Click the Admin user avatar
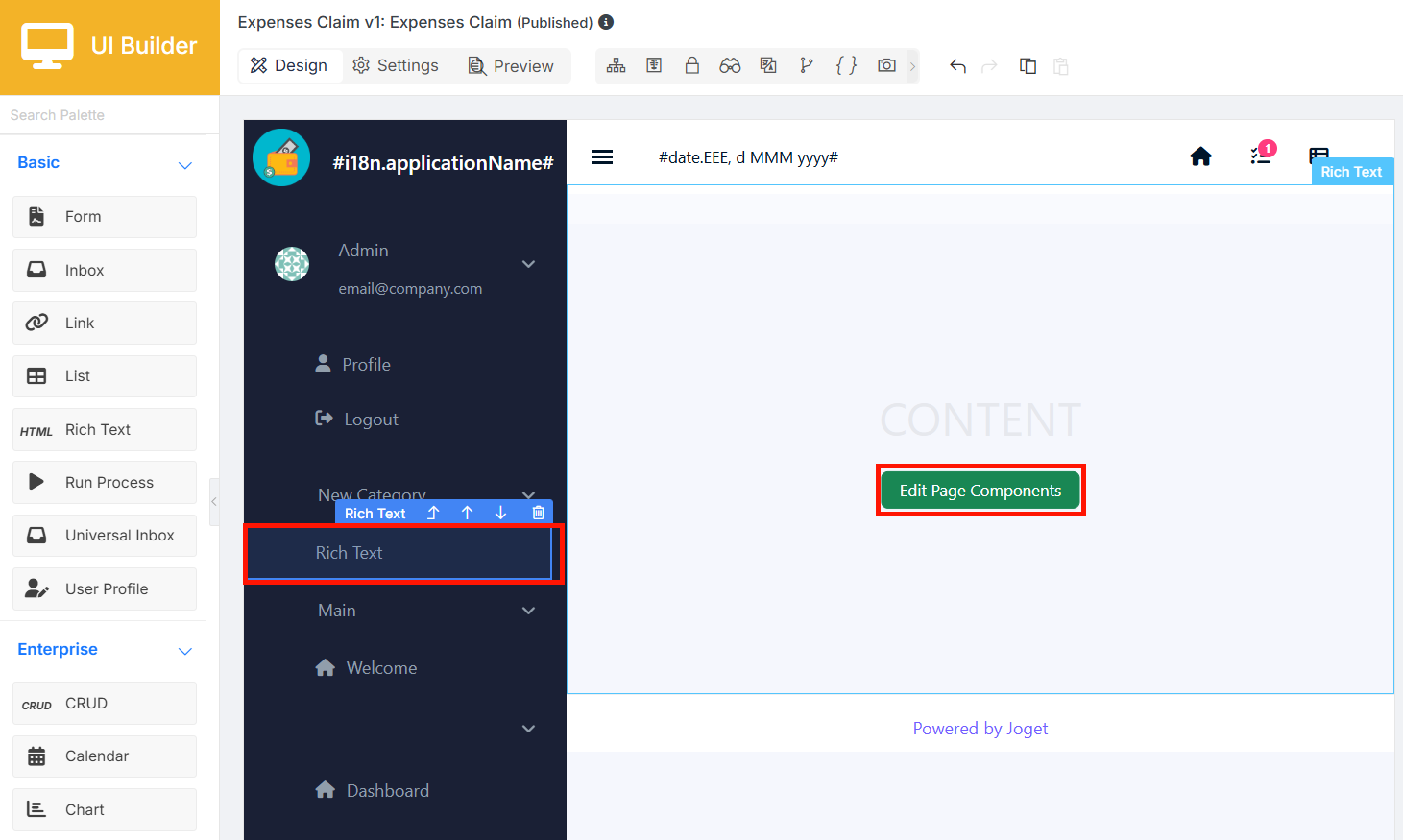1403x840 pixels. pos(292,264)
